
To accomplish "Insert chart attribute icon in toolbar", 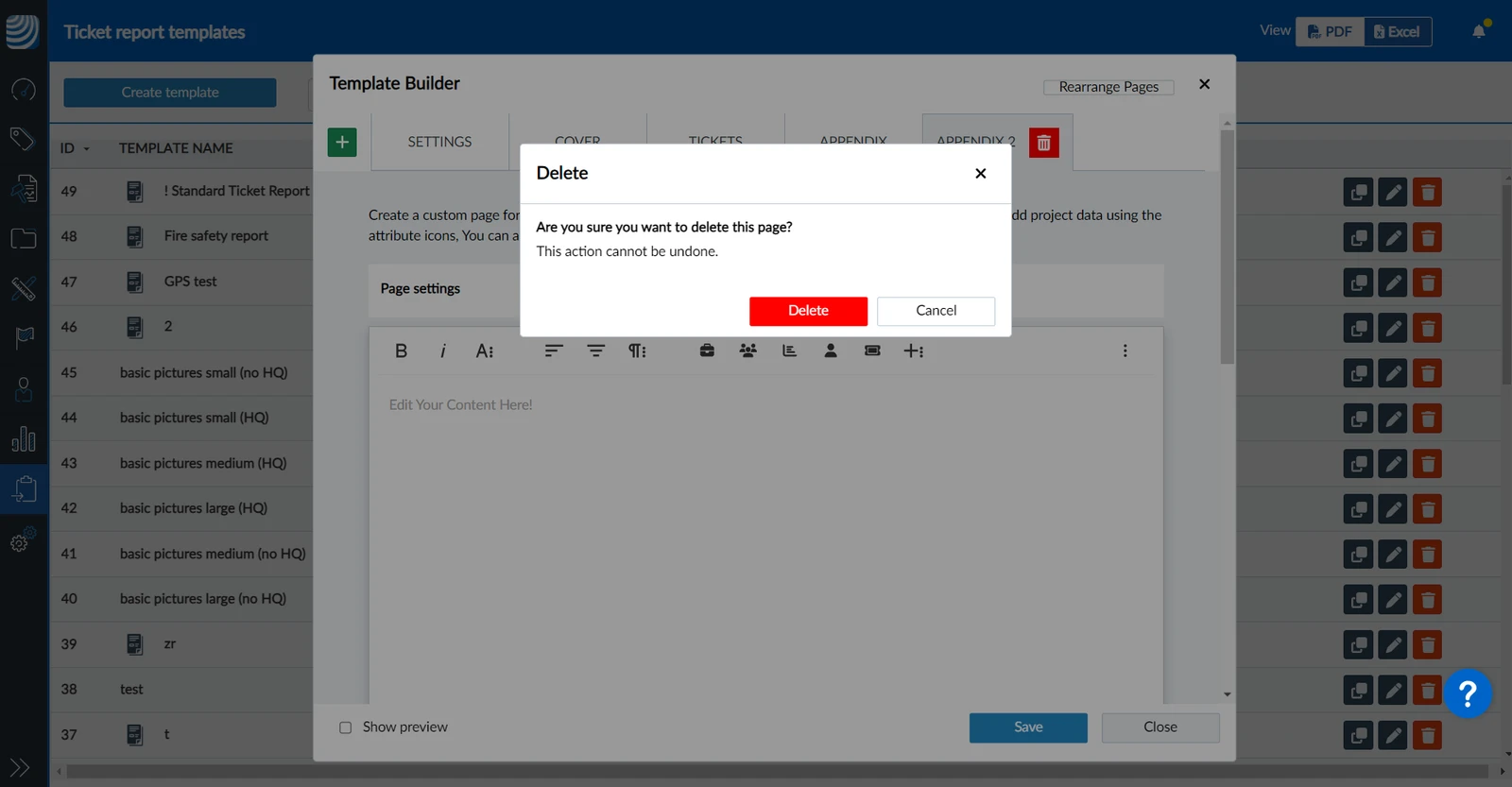I will 789,351.
